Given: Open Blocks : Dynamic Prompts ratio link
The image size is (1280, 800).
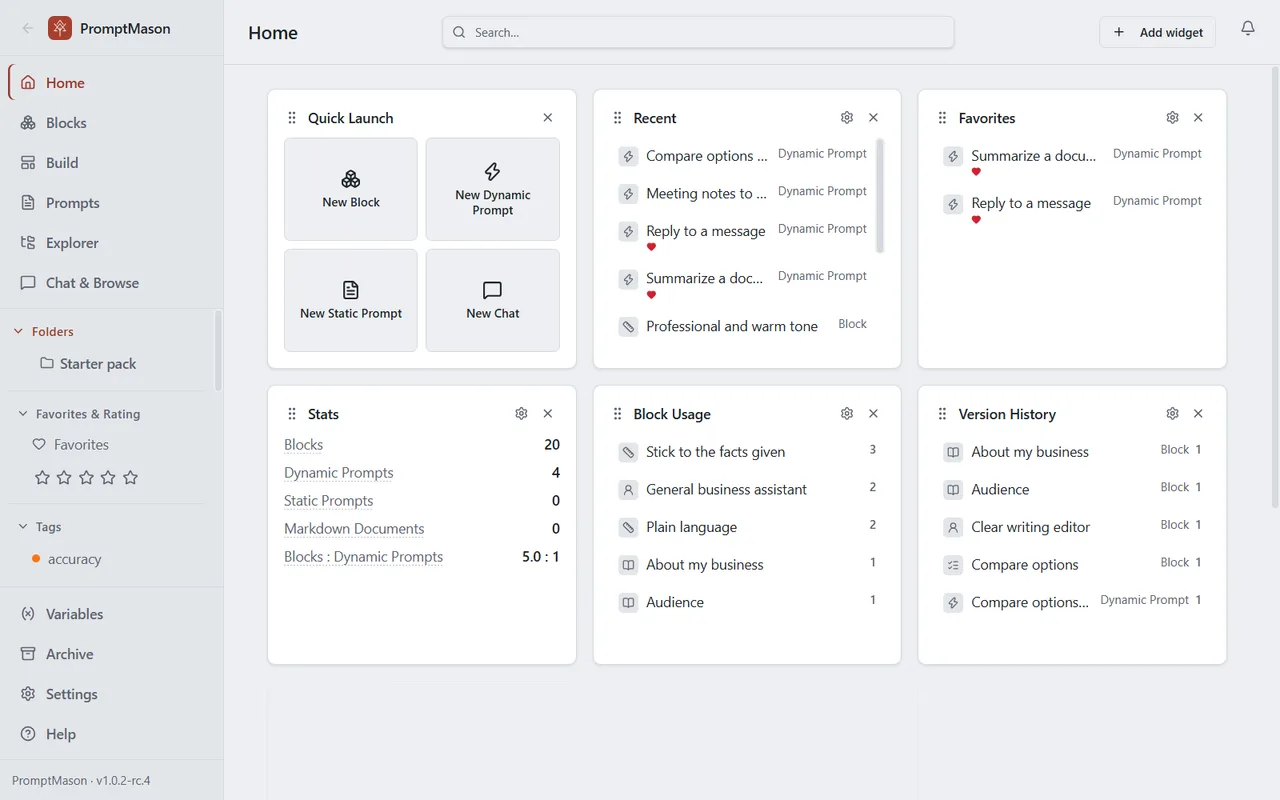Looking at the screenshot, I should [363, 557].
